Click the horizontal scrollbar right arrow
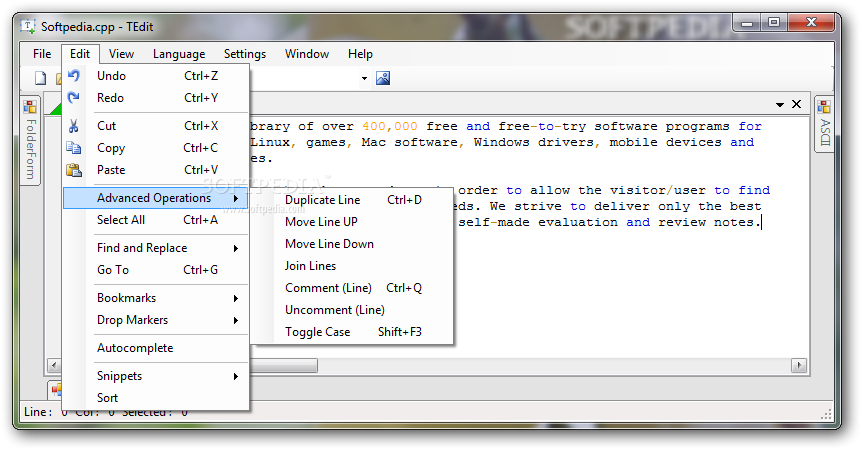This screenshot has height=450, width=862. 799,365
